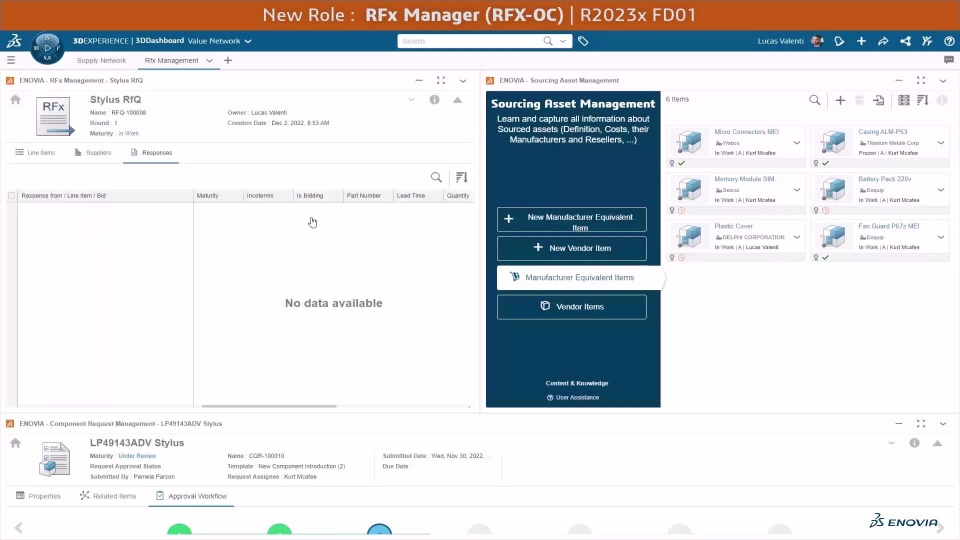
Task: Collapse the Stylus RfQ header
Action: [x=457, y=100]
